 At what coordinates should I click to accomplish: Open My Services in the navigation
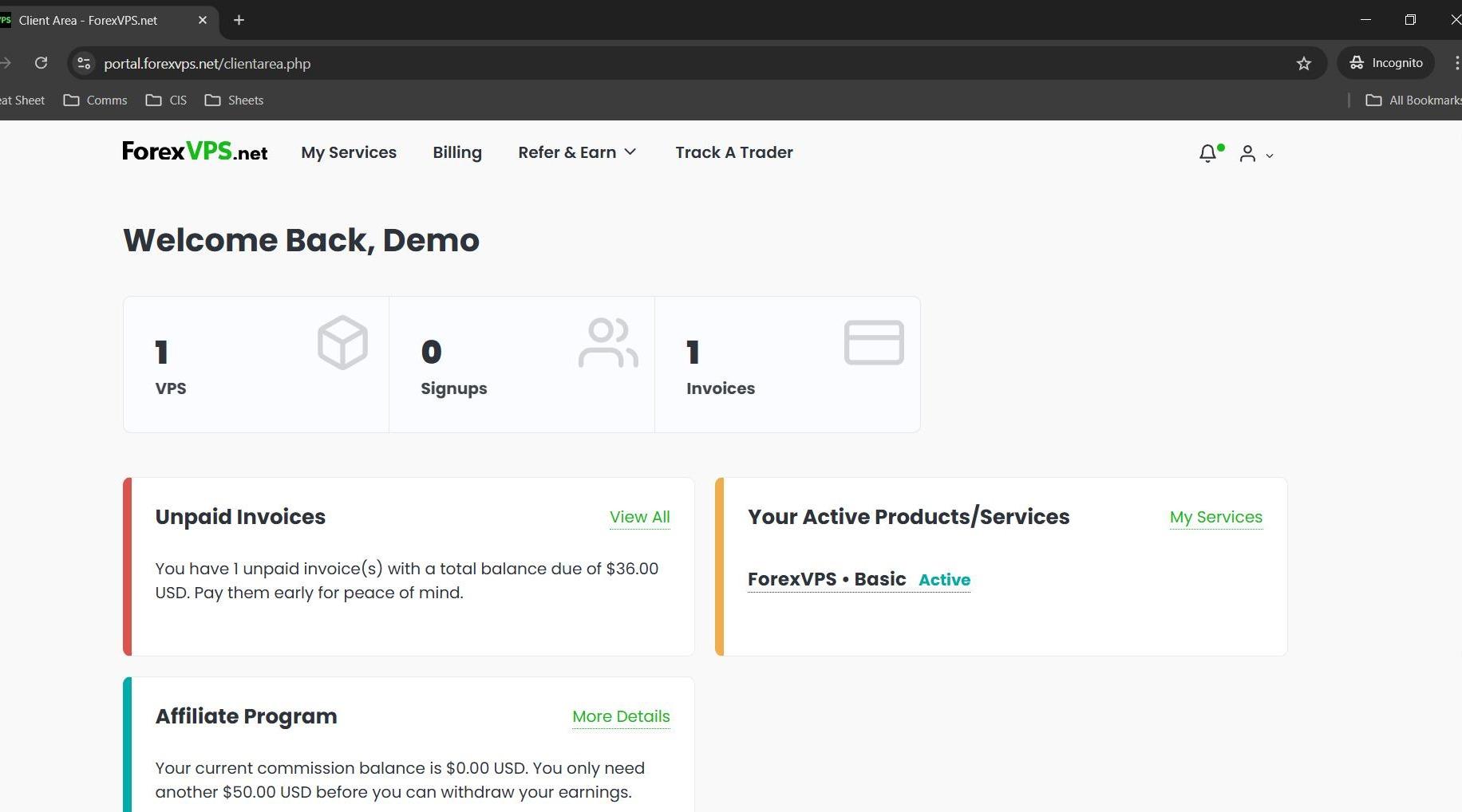349,152
